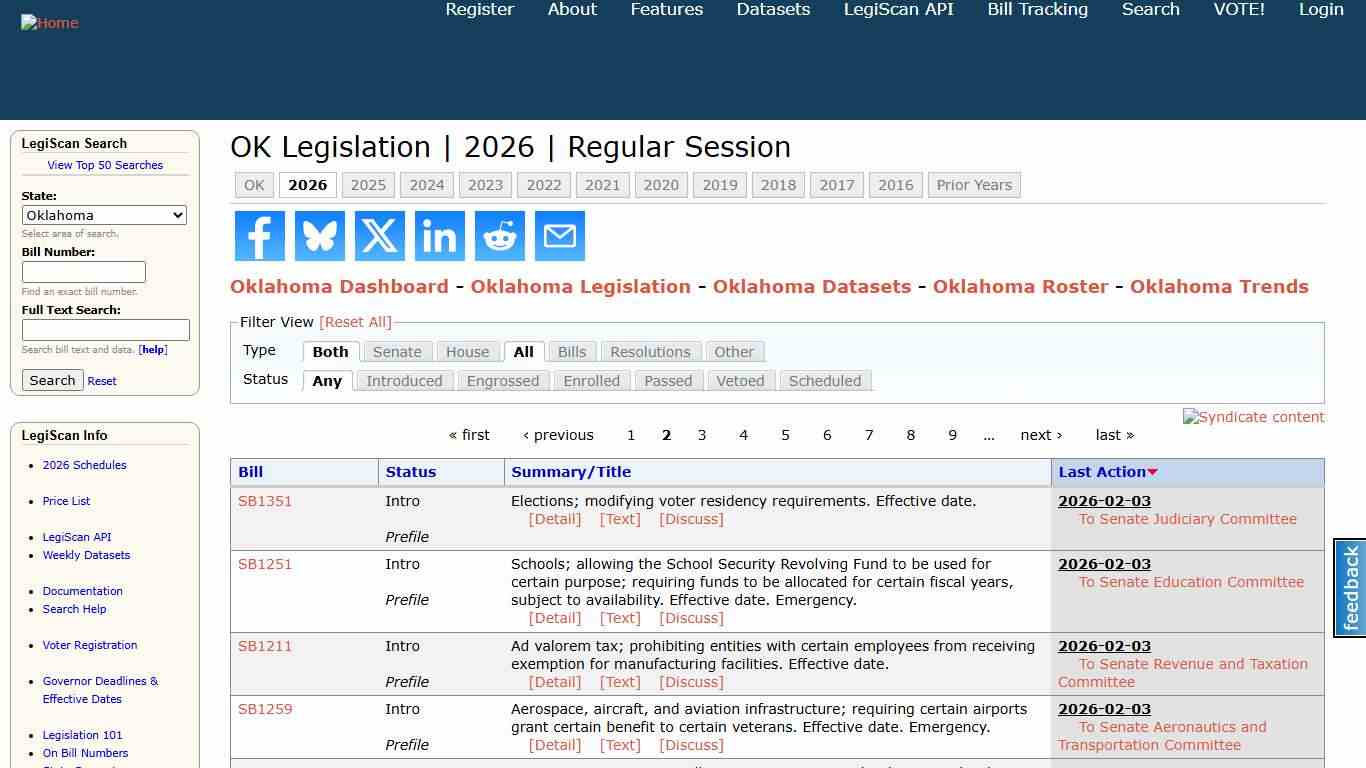1366x768 pixels.
Task: Filter status to Introduced
Action: [404, 380]
